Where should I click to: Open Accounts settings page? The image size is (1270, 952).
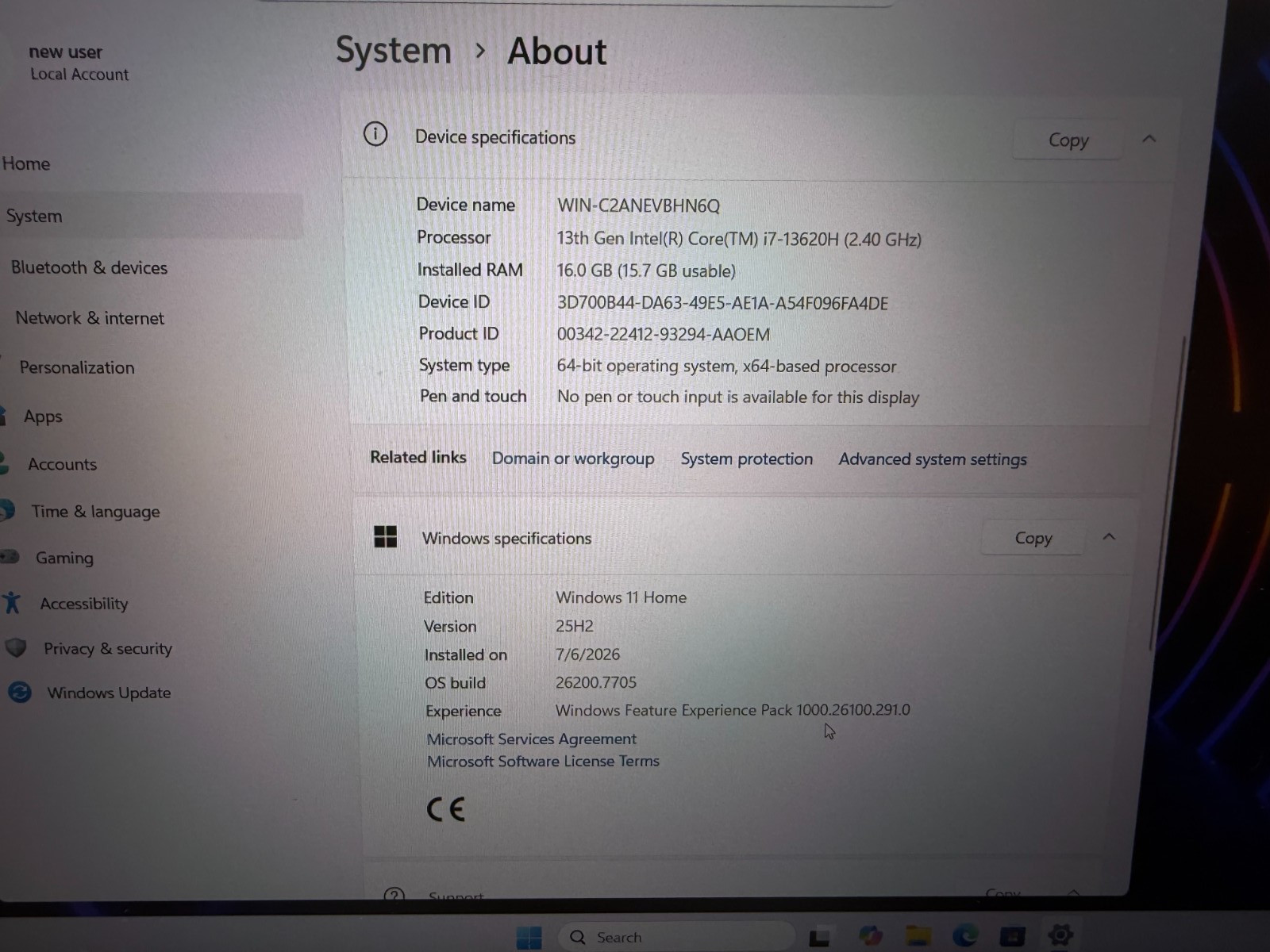pyautogui.click(x=62, y=464)
